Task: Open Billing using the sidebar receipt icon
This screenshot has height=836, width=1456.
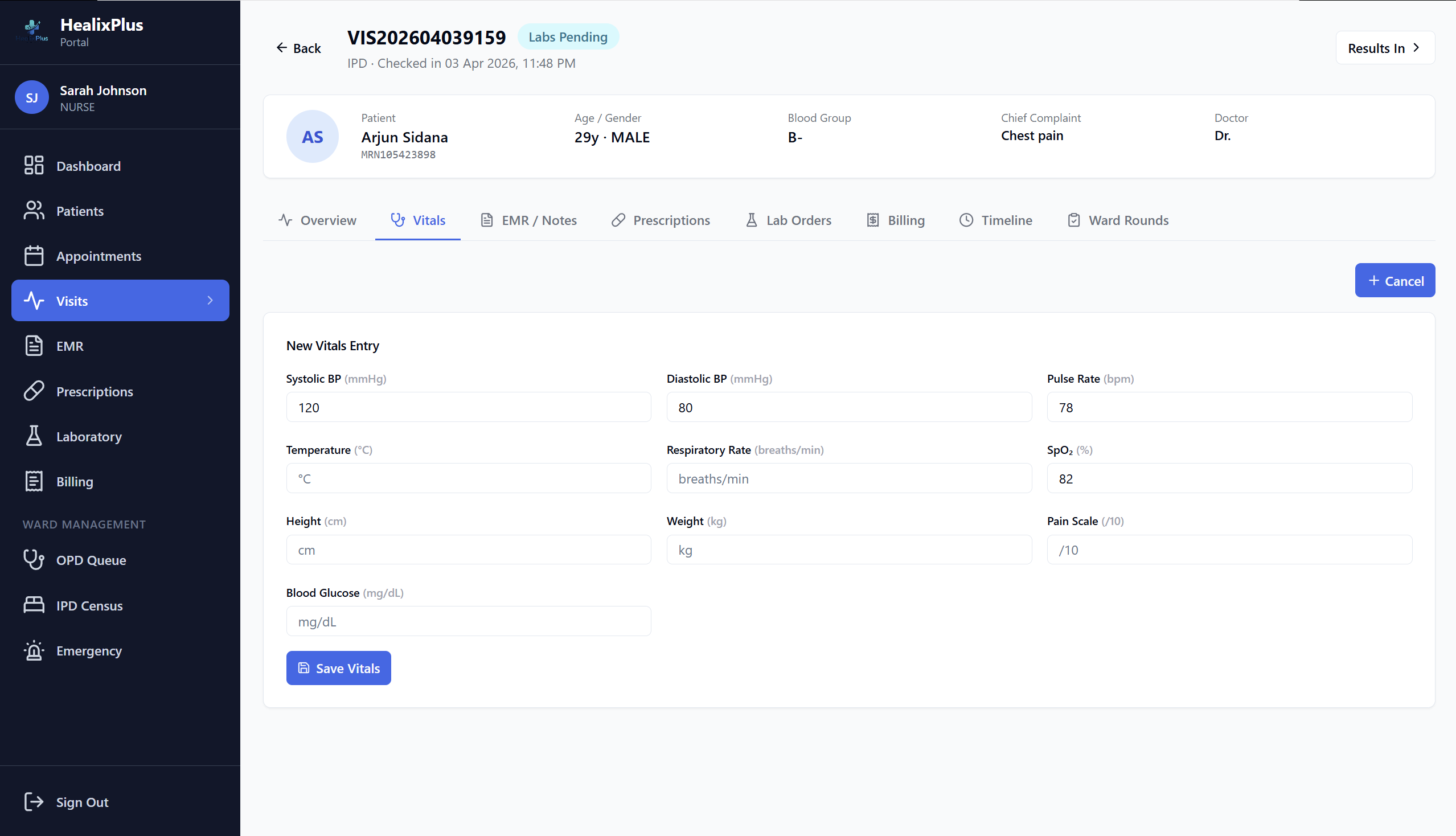Action: click(33, 481)
